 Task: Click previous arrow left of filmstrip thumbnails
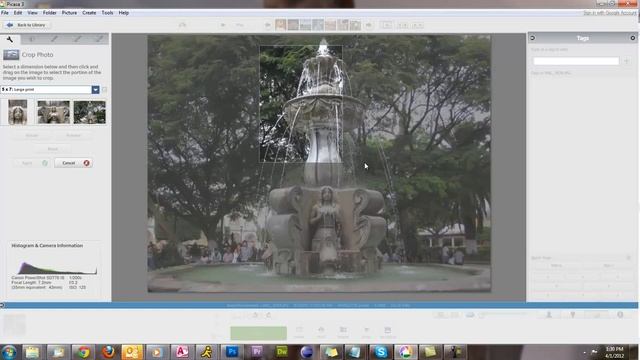[268, 25]
